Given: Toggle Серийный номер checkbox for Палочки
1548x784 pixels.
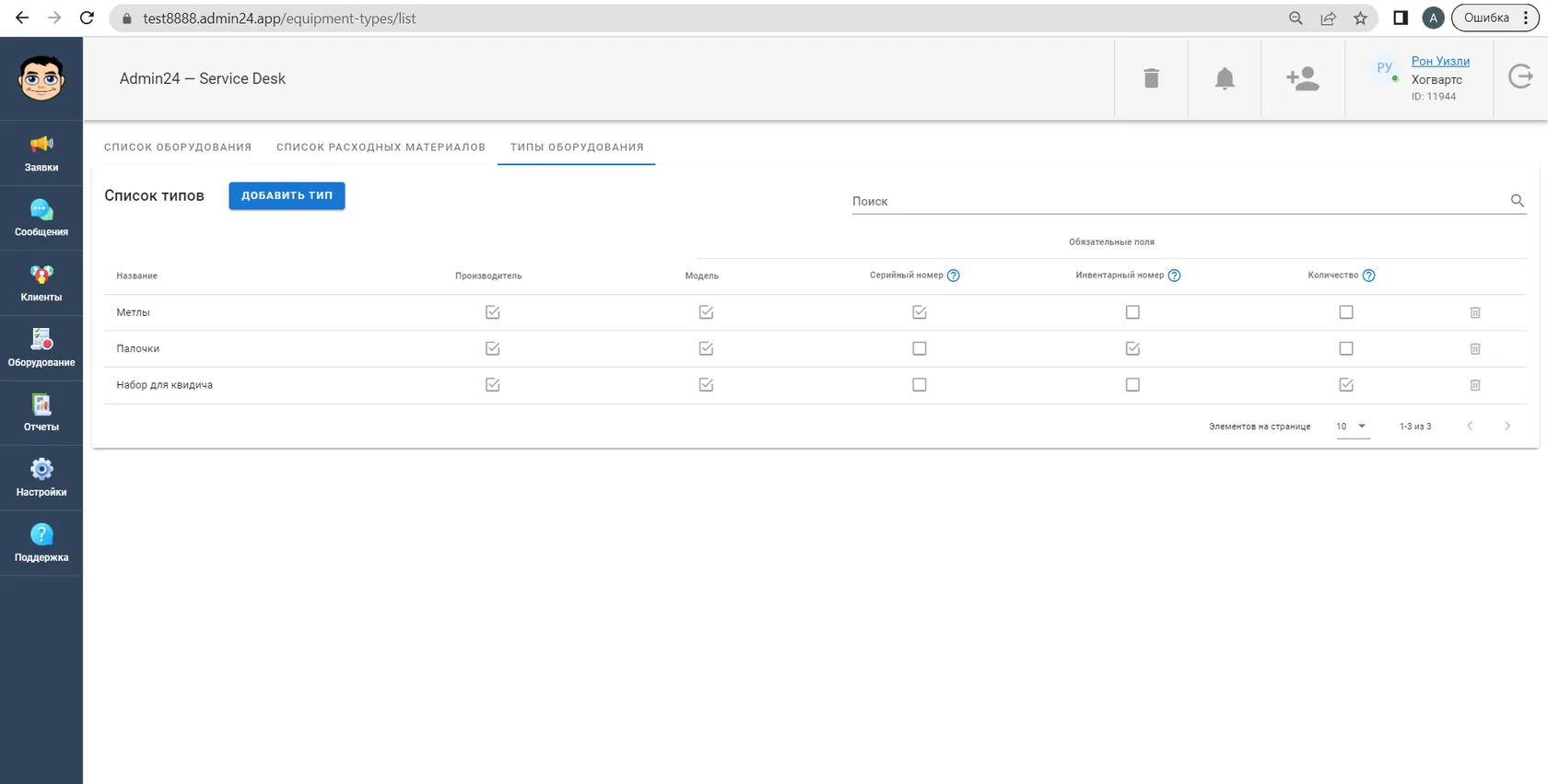Looking at the screenshot, I should tap(920, 348).
